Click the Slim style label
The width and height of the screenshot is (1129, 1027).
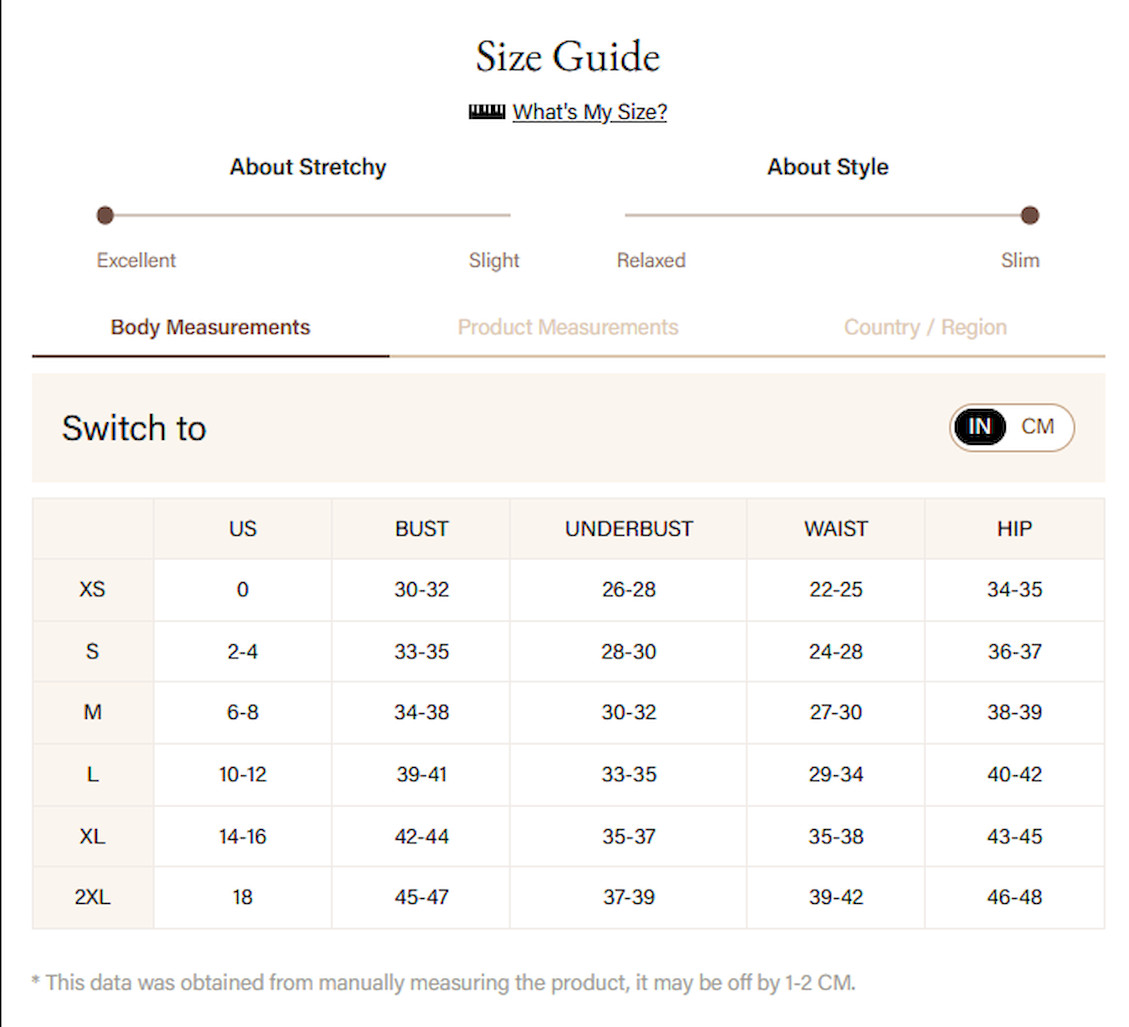click(x=1020, y=260)
